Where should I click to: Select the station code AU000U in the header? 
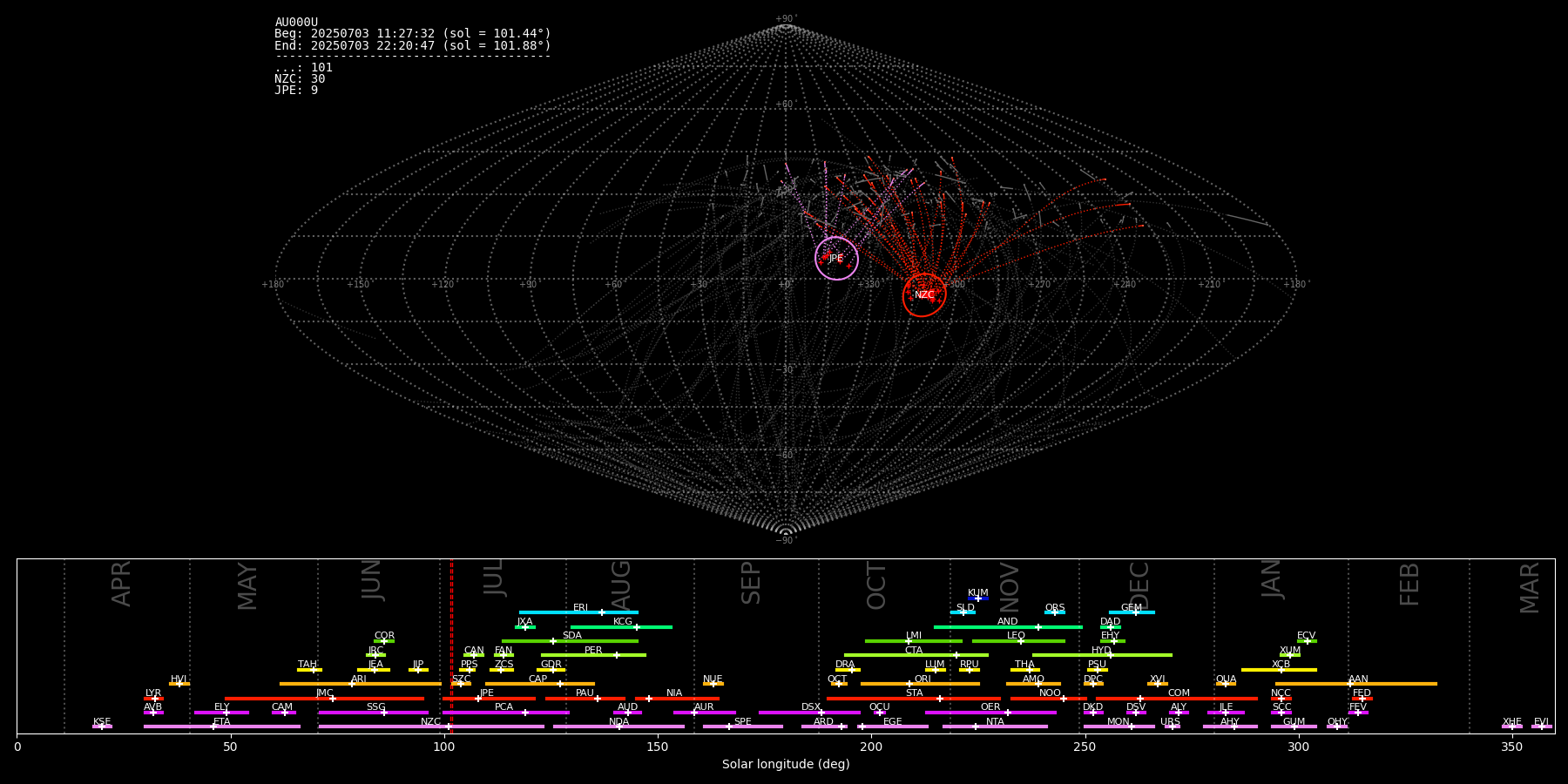pyautogui.click(x=296, y=23)
